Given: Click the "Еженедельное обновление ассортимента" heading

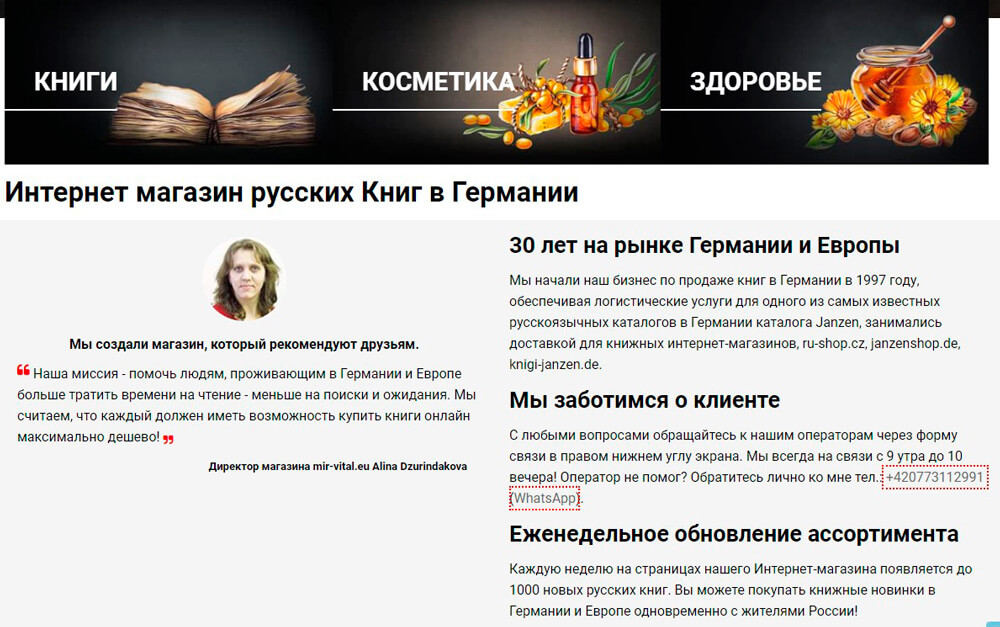Looking at the screenshot, I should tap(733, 533).
